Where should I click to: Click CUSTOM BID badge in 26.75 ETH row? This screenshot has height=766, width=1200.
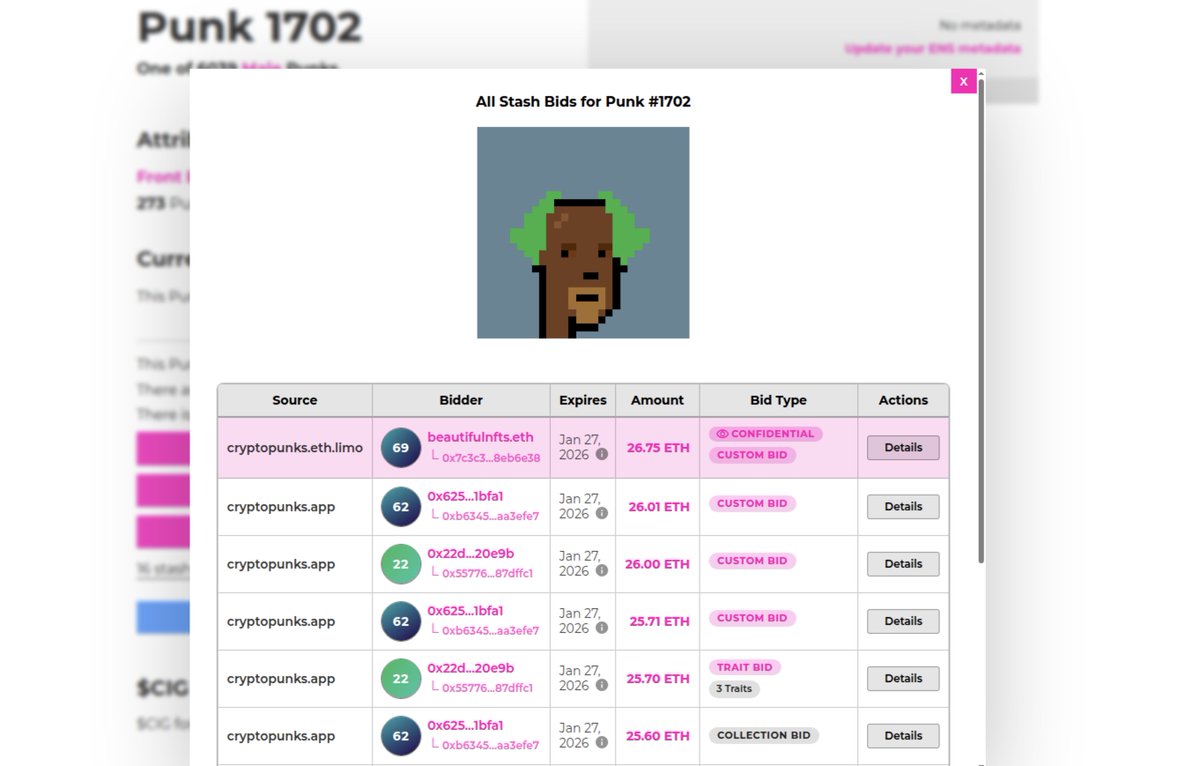point(752,455)
